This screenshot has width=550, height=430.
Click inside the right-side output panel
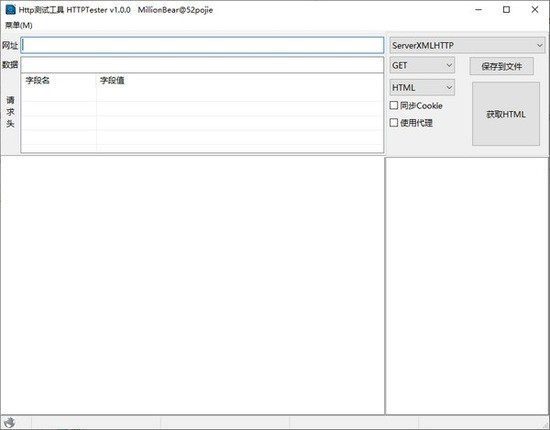coord(467,286)
